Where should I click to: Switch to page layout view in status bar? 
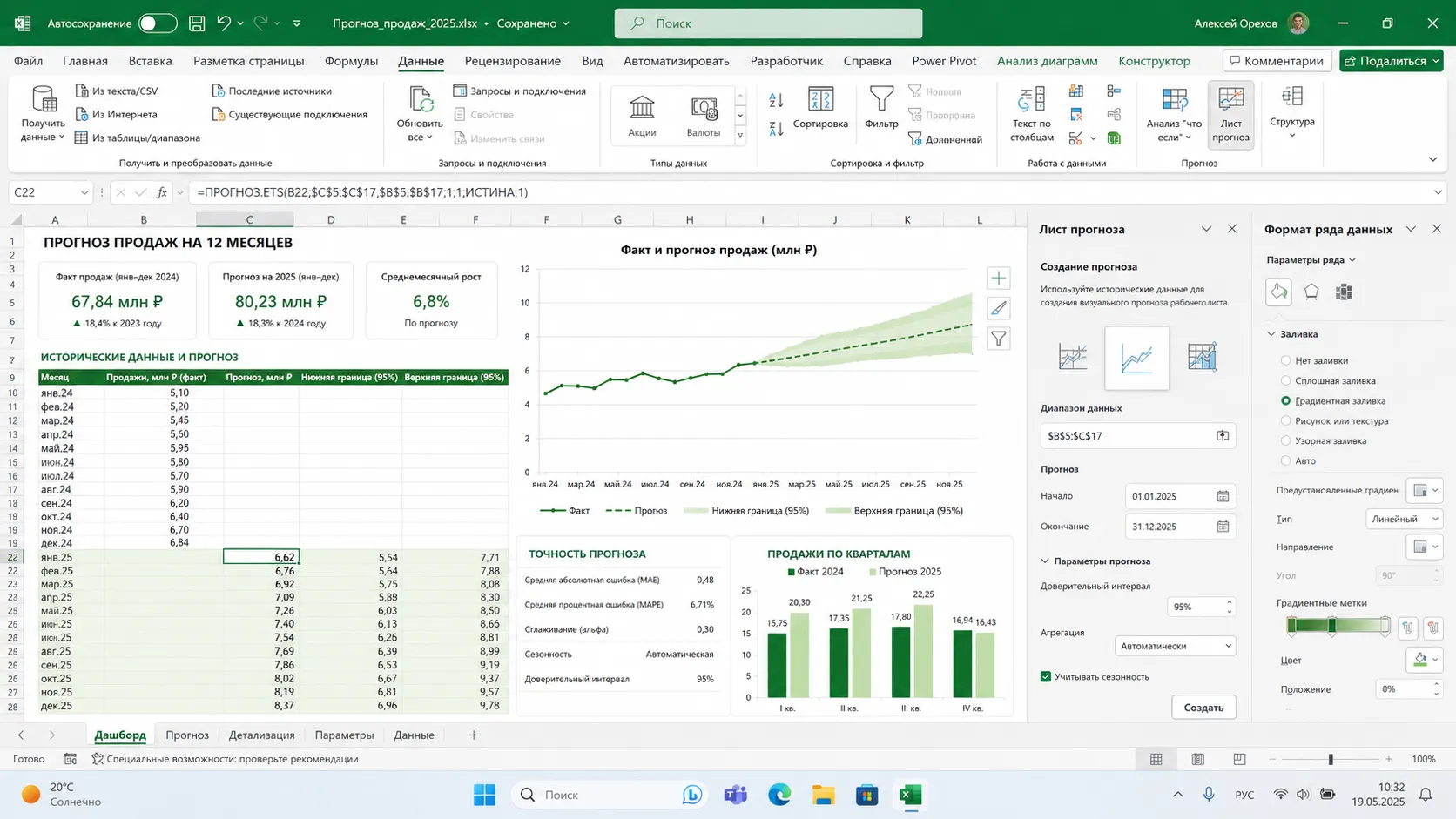(x=1198, y=759)
